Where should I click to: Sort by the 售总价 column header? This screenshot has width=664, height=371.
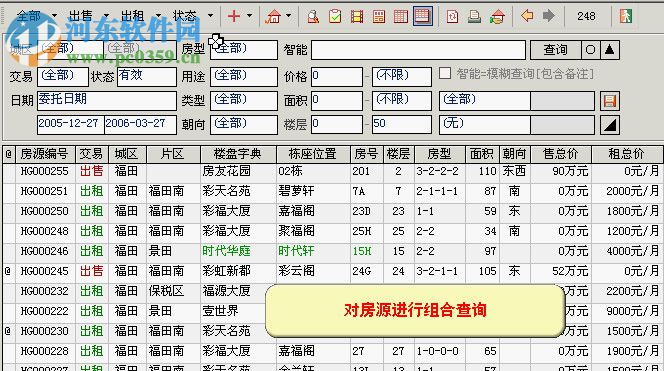[x=561, y=154]
